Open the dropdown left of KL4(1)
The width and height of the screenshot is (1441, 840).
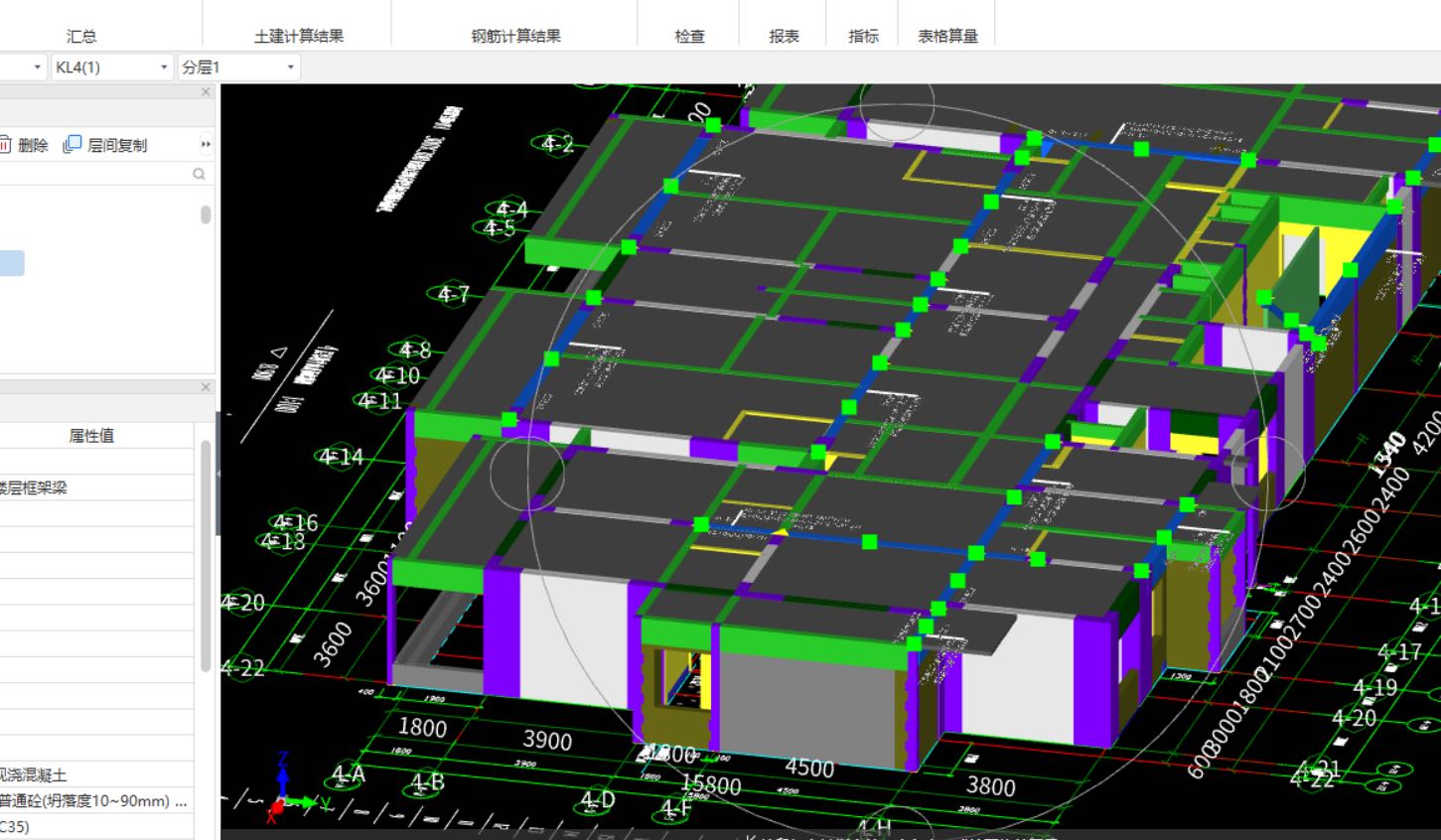pyautogui.click(x=38, y=68)
